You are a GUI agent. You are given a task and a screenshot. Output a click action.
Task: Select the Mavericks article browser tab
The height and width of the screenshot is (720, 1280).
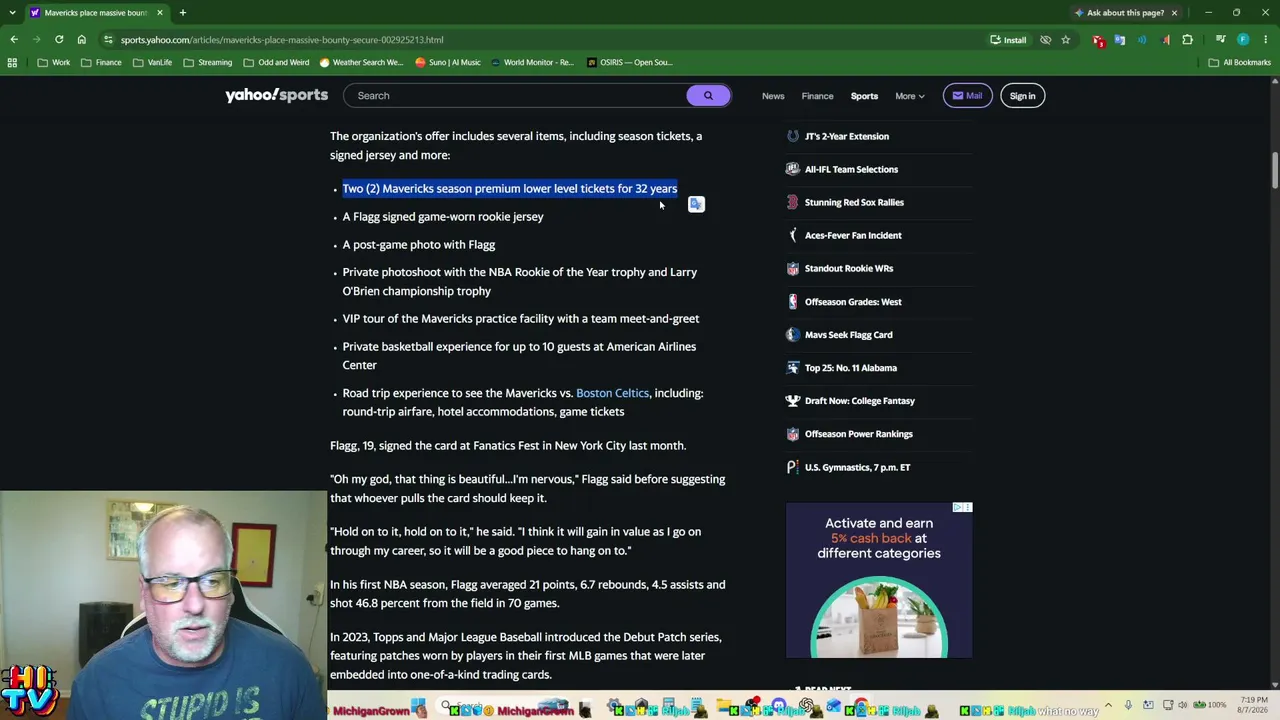tap(95, 13)
